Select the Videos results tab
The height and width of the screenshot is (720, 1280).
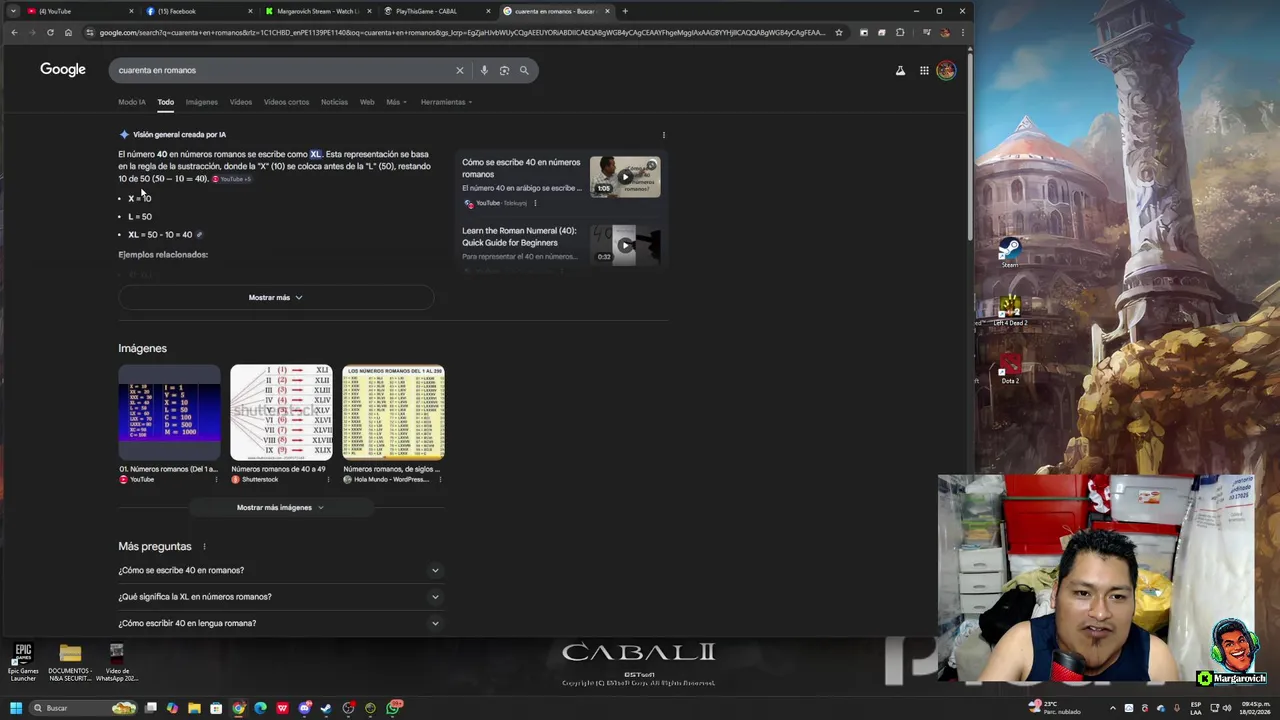[241, 102]
